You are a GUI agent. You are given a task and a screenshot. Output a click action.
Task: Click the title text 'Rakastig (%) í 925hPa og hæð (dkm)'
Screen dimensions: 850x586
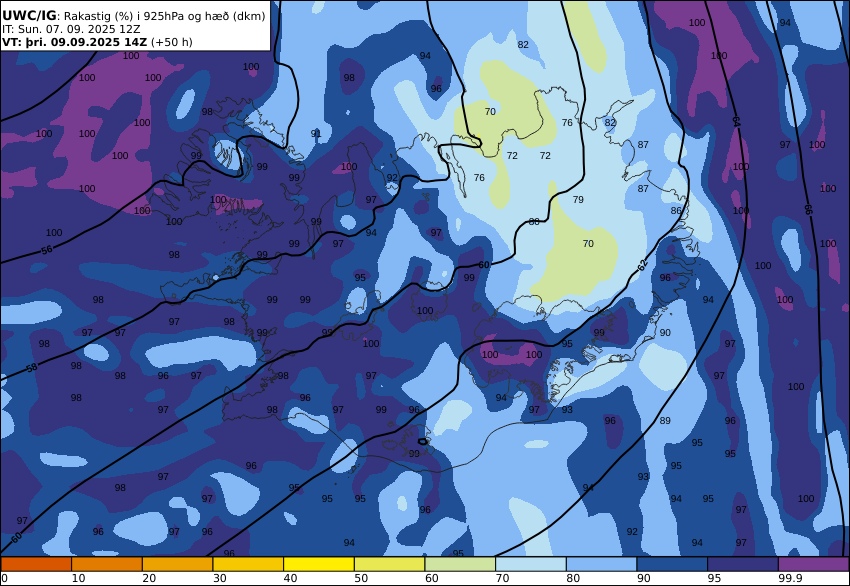[165, 16]
